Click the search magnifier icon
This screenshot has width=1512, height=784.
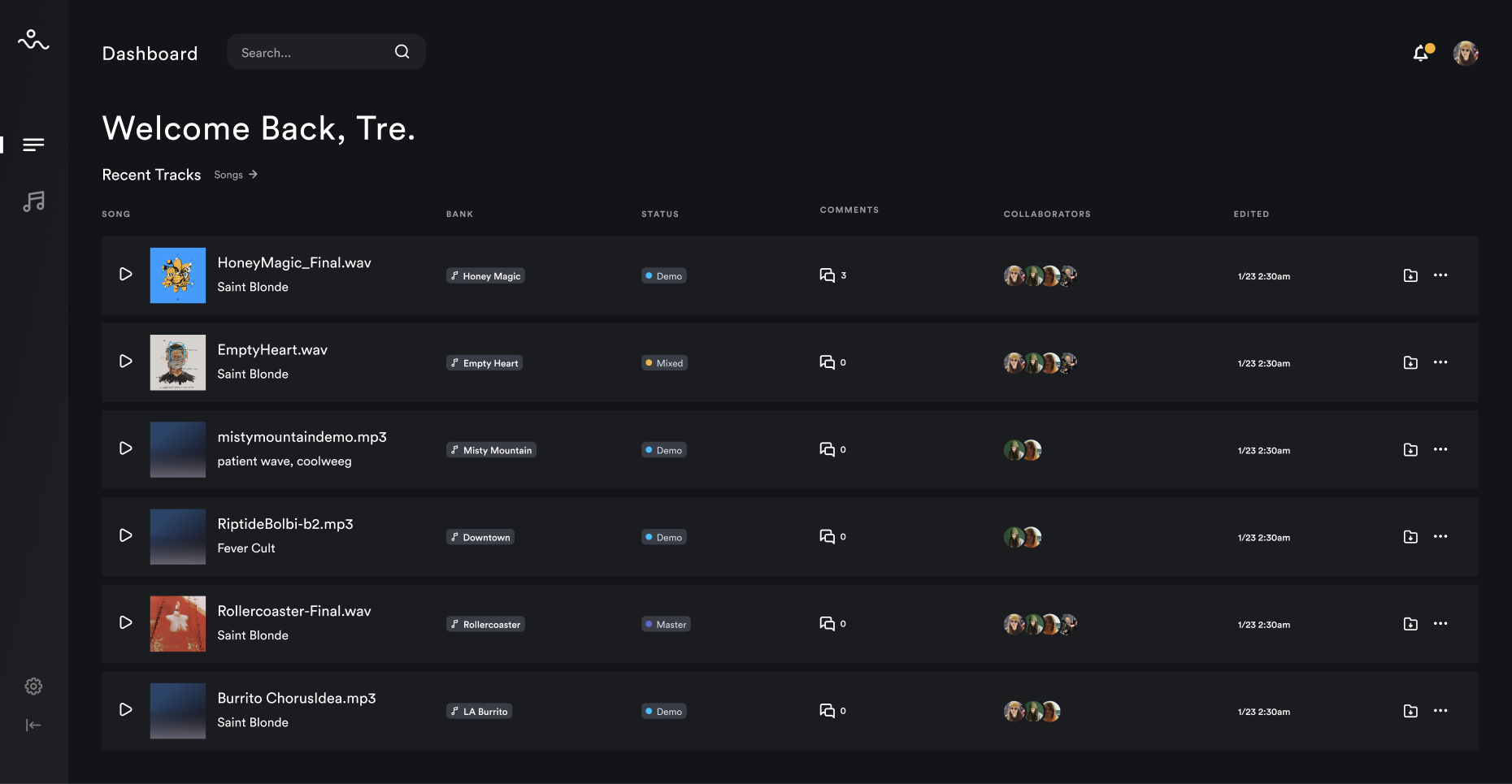[402, 52]
